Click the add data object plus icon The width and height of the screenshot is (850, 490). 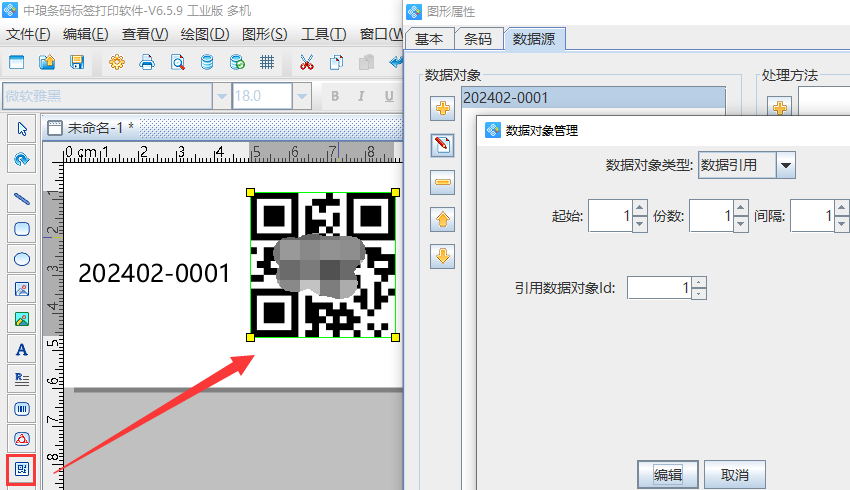coord(443,108)
